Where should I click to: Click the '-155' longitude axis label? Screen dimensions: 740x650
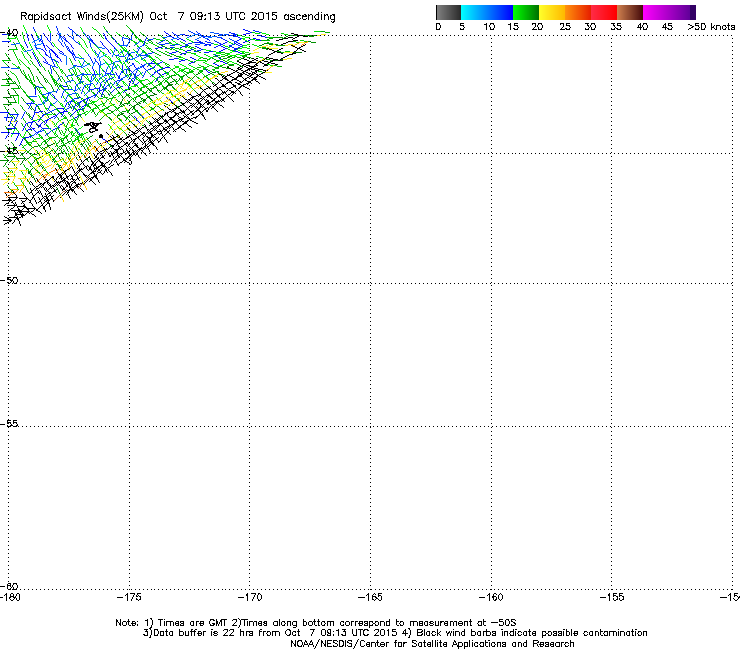pyautogui.click(x=612, y=598)
